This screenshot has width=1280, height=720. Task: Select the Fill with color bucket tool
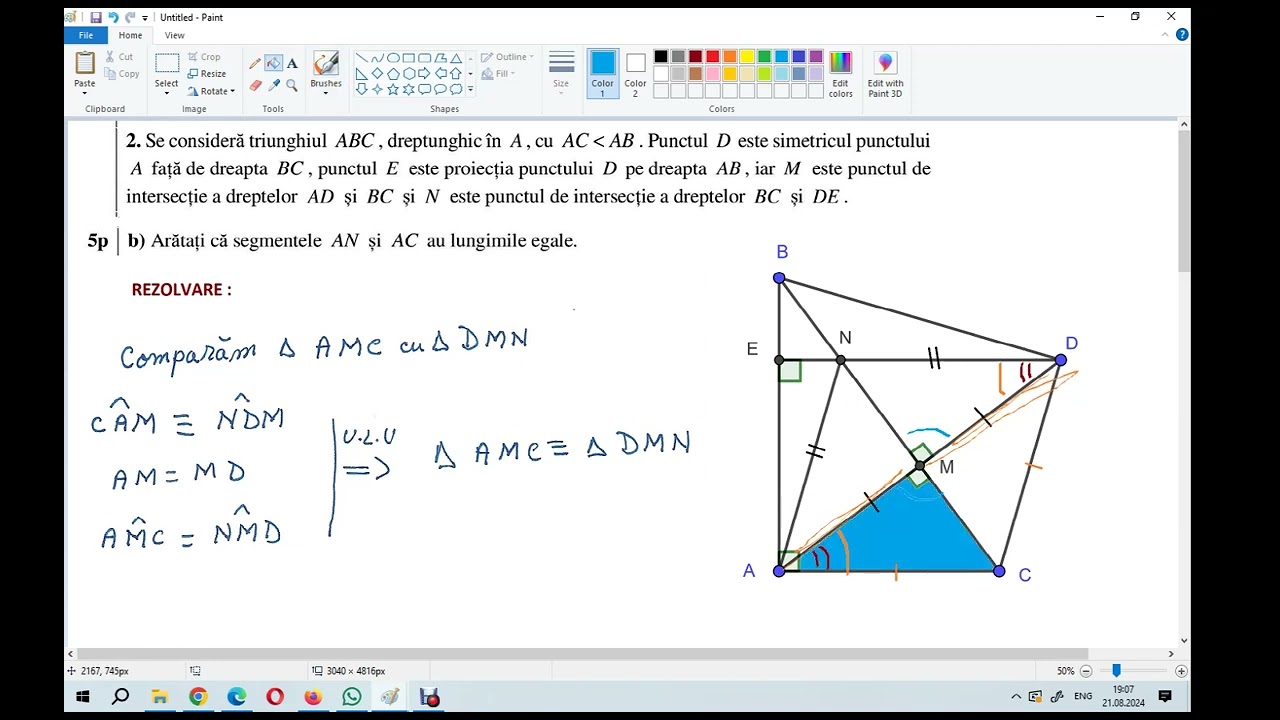(273, 63)
